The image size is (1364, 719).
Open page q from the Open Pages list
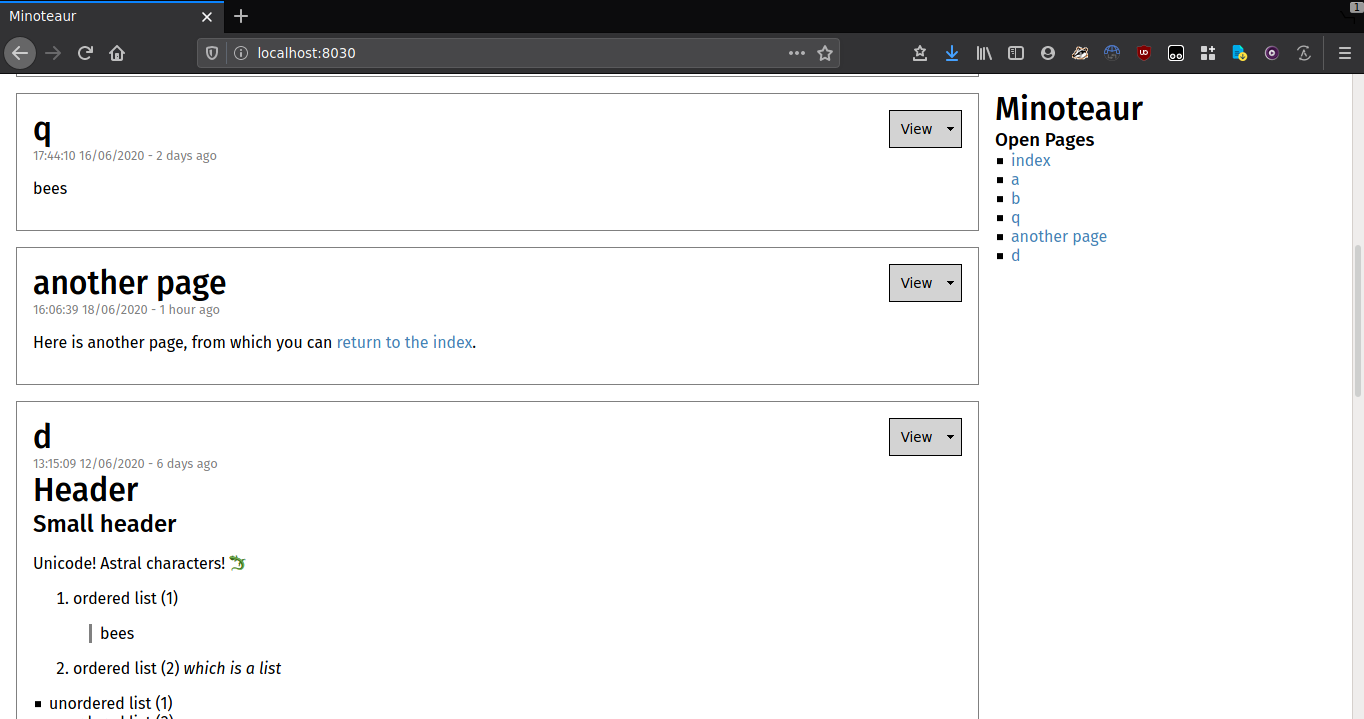(x=1016, y=217)
